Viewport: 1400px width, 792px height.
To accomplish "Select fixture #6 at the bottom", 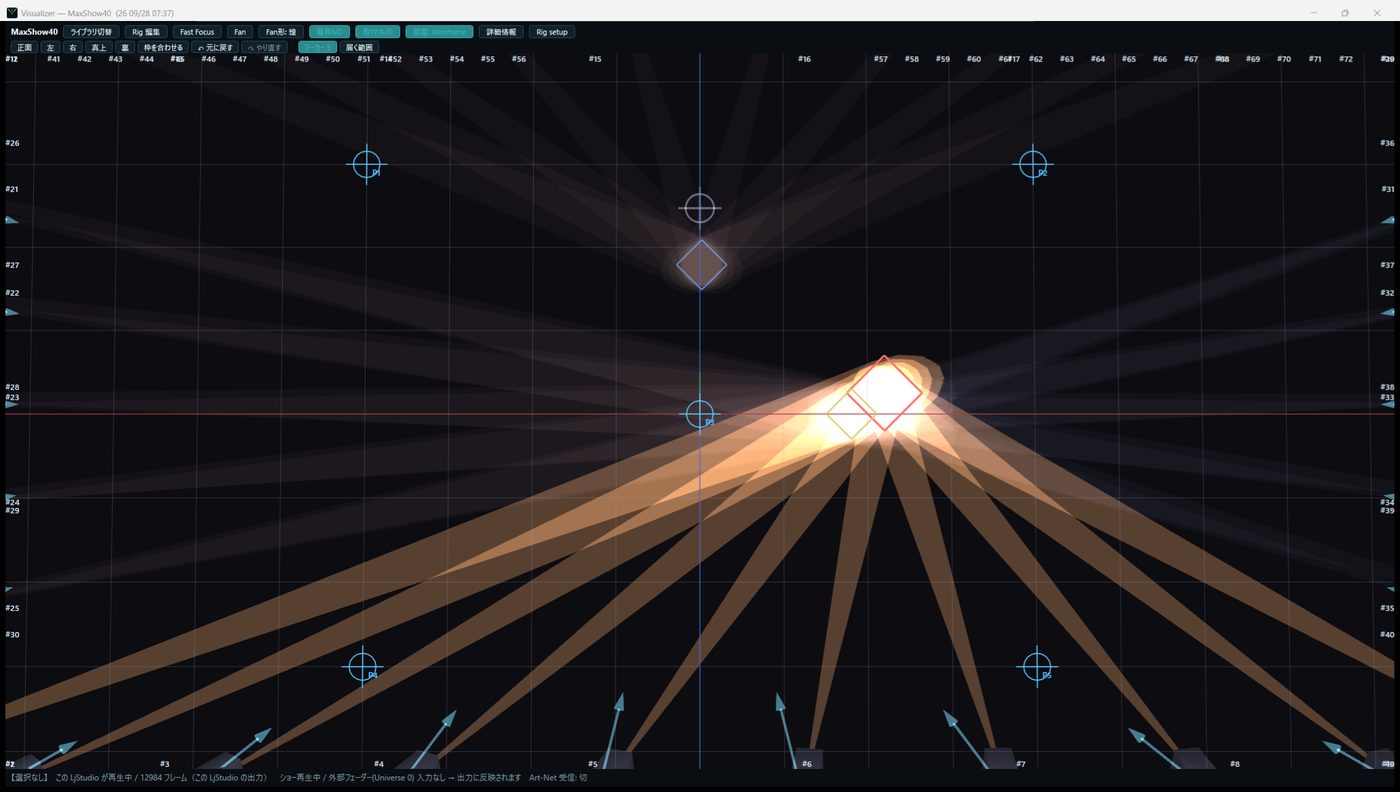I will coord(808,758).
